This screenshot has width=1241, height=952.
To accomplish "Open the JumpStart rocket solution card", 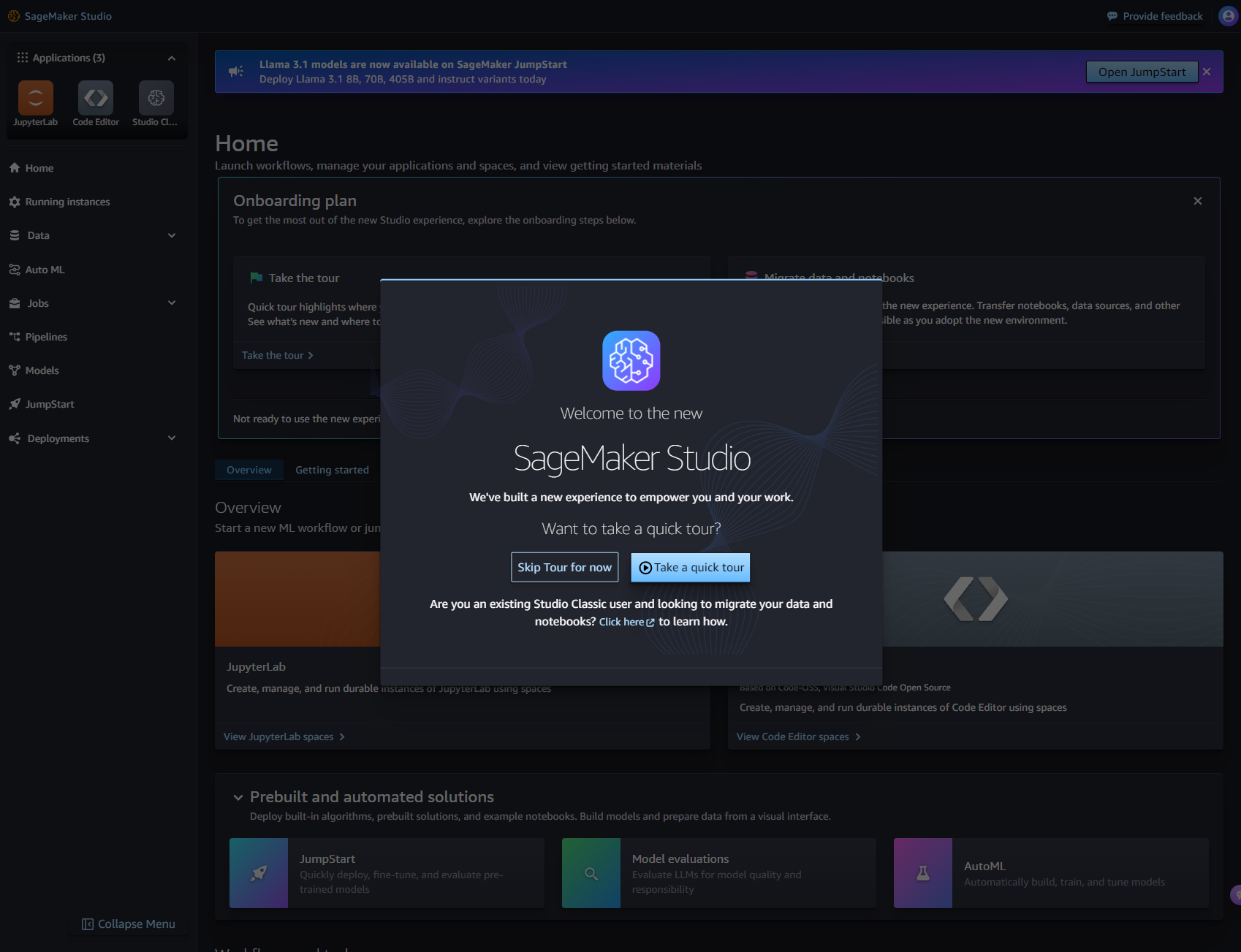I will click(x=387, y=873).
